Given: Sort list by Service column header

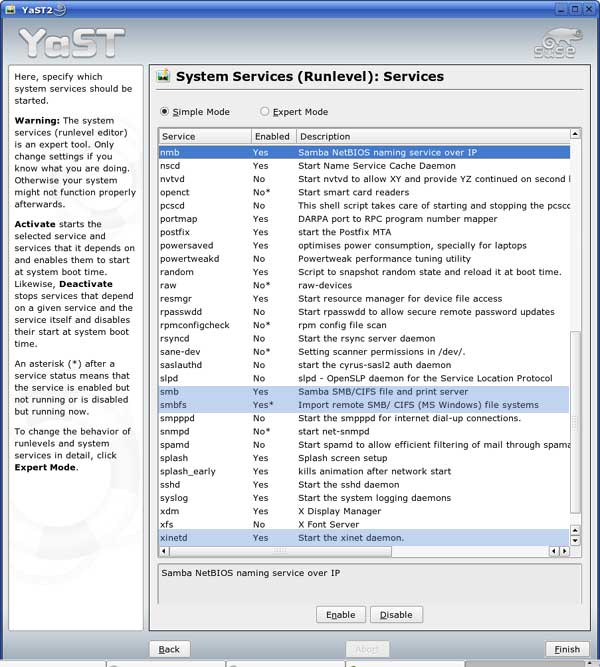Looking at the screenshot, I should [205, 137].
